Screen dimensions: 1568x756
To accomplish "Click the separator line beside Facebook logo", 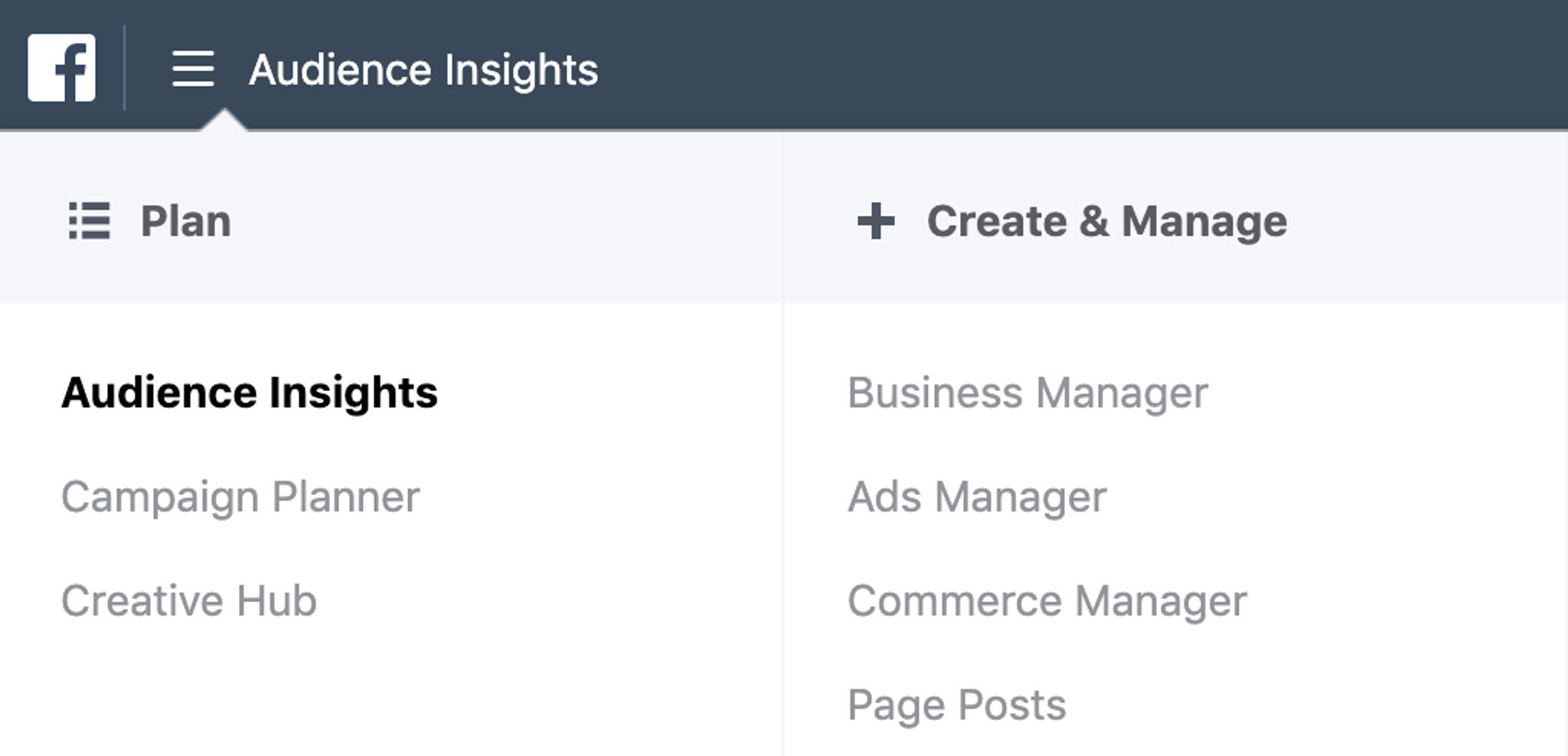I will (124, 67).
